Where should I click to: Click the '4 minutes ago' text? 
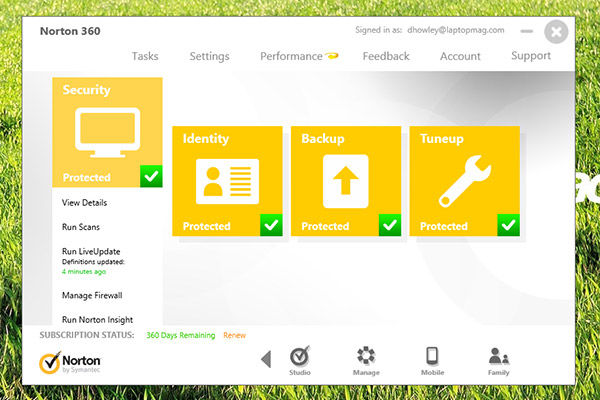coord(84,272)
